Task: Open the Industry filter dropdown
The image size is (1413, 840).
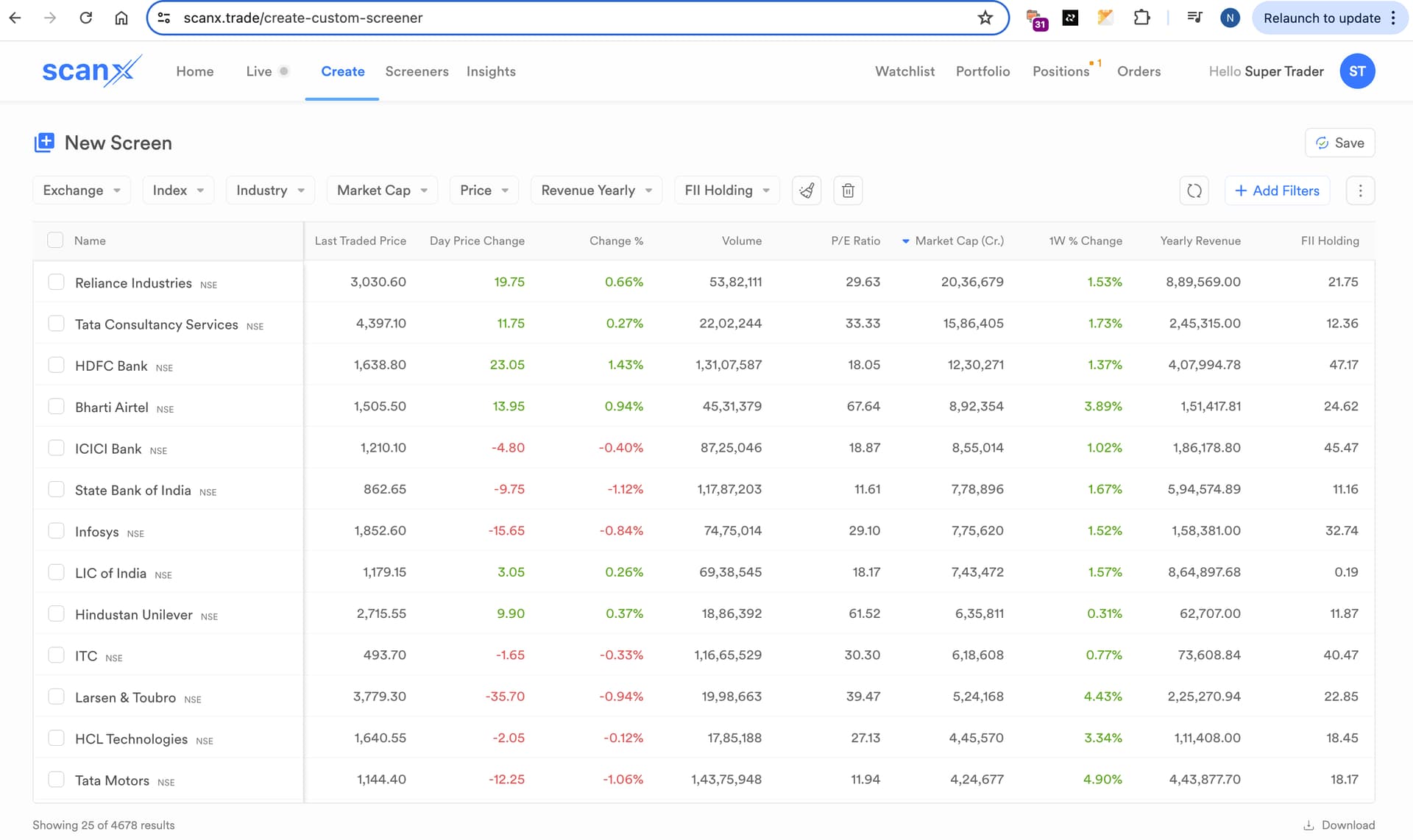Action: 270,191
